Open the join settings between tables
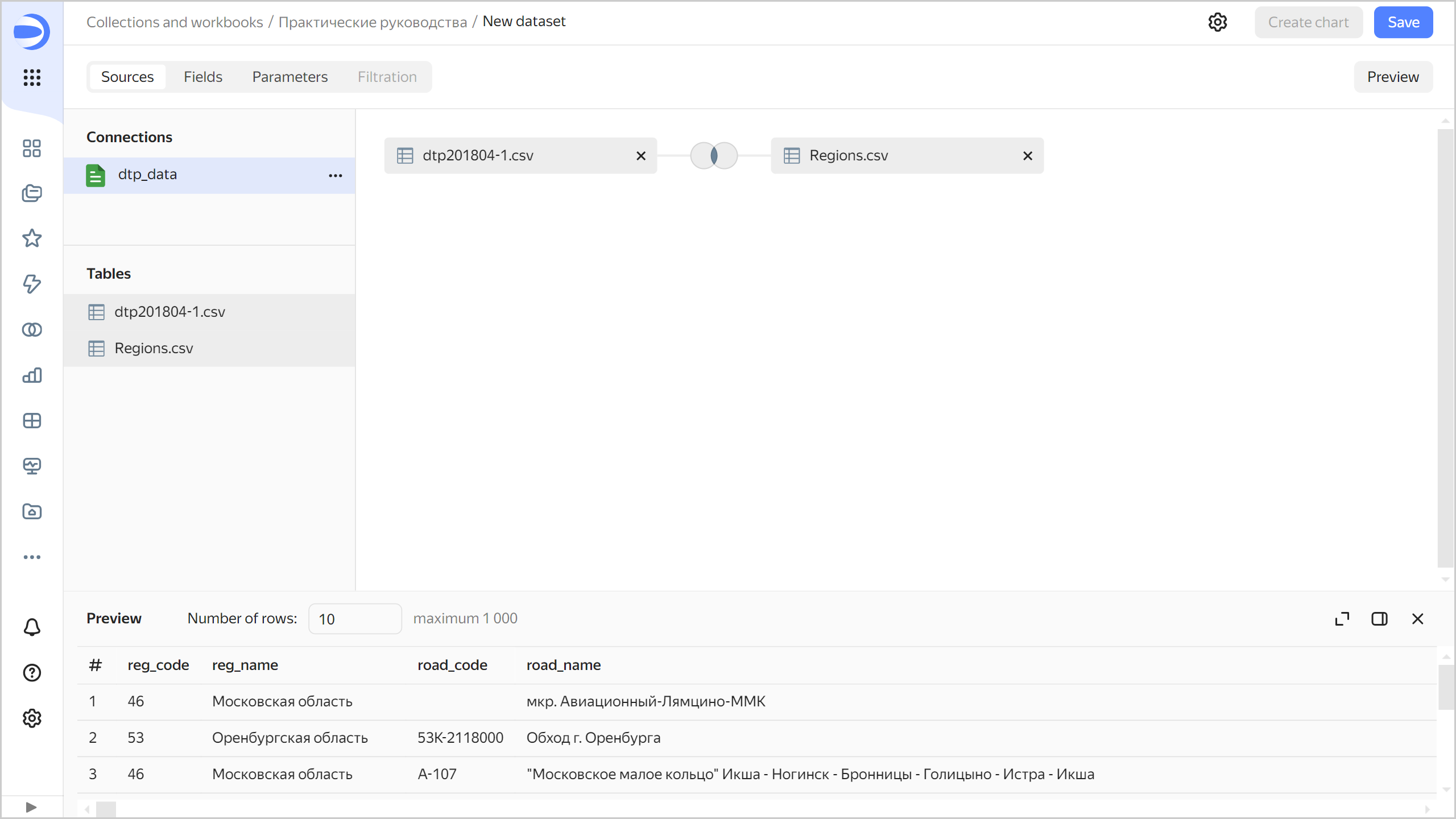This screenshot has height=819, width=1456. click(714, 155)
